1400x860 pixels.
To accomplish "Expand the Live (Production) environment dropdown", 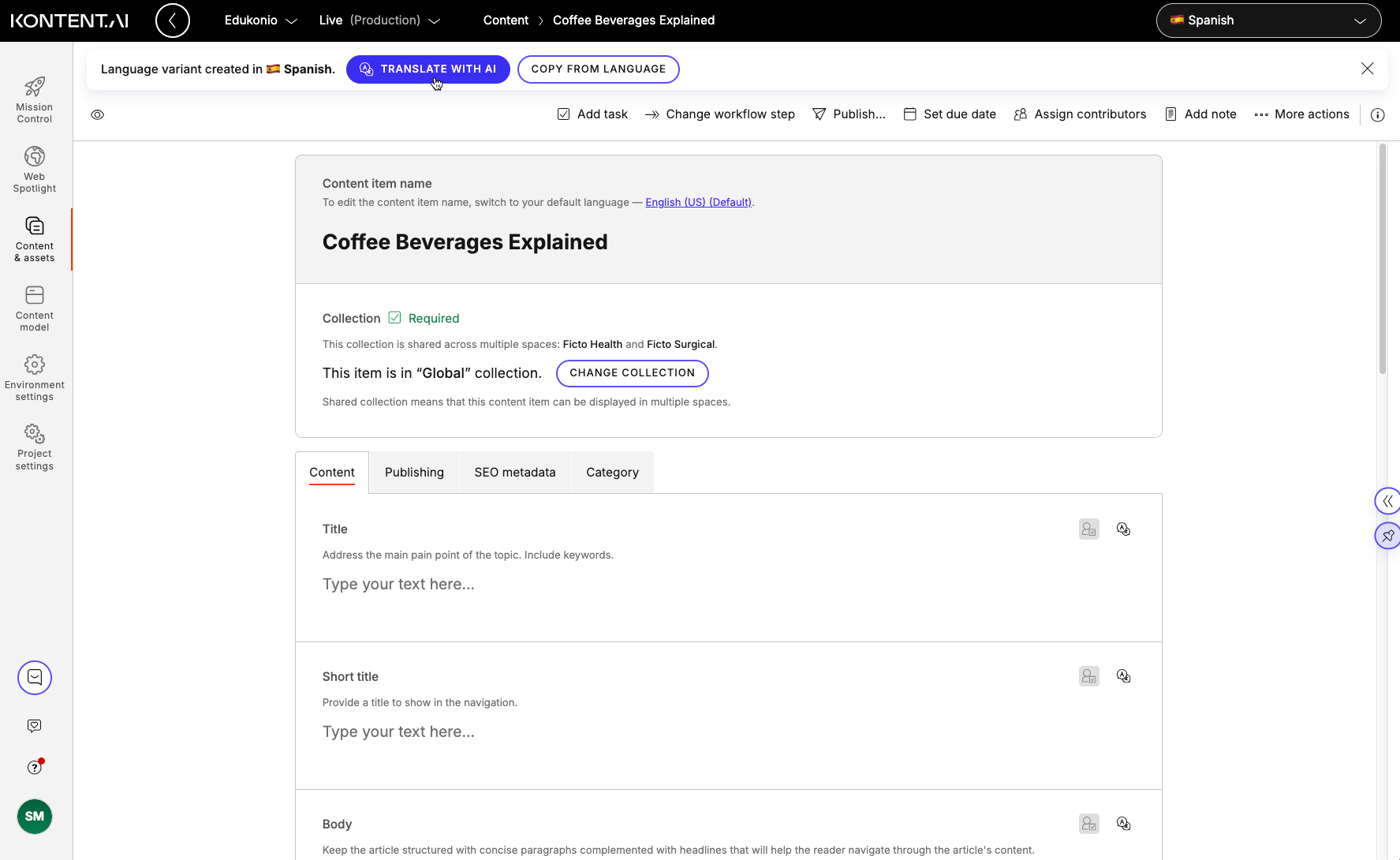I will [380, 21].
